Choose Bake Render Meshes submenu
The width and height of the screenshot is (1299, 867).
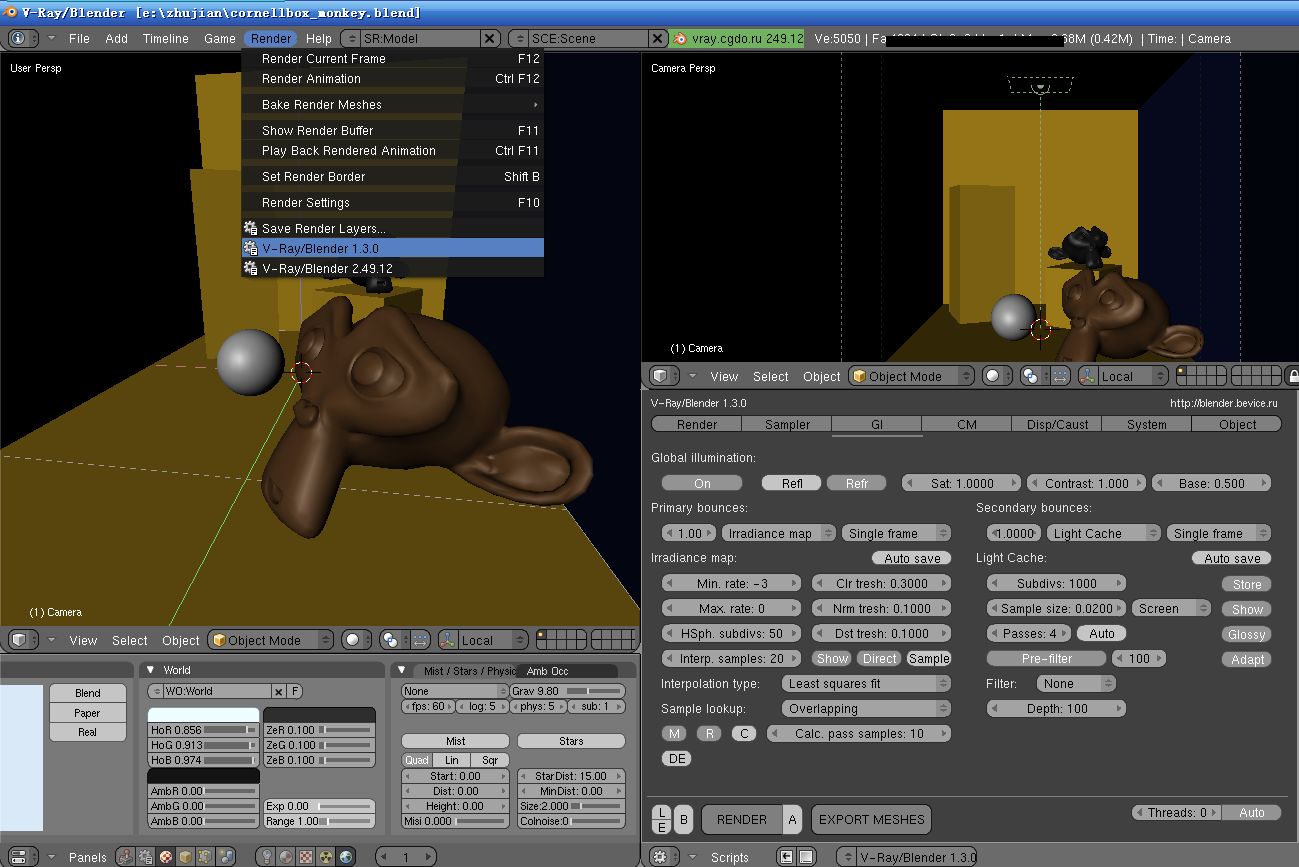coord(393,104)
